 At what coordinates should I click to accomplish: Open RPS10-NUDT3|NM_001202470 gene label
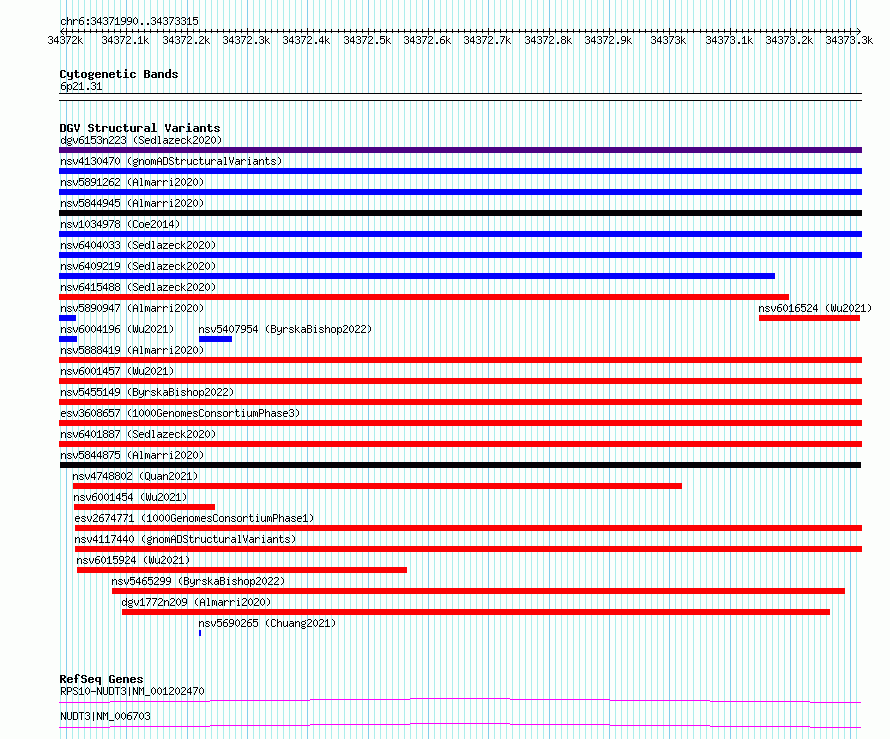pyautogui.click(x=132, y=691)
